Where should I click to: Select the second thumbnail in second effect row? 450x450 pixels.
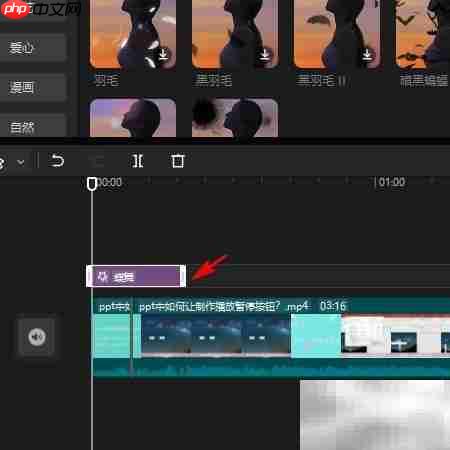(235, 117)
